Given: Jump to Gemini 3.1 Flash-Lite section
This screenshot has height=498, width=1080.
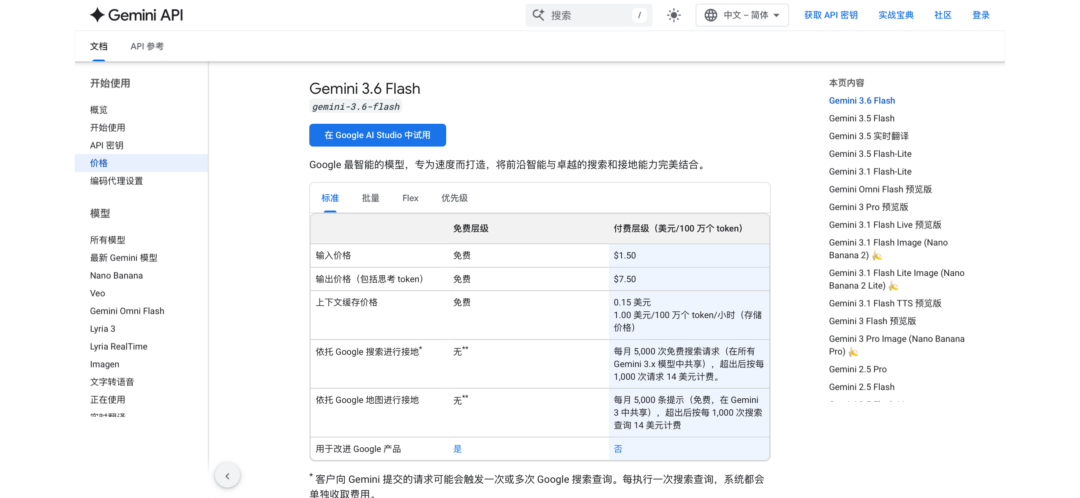Looking at the screenshot, I should [x=870, y=172].
